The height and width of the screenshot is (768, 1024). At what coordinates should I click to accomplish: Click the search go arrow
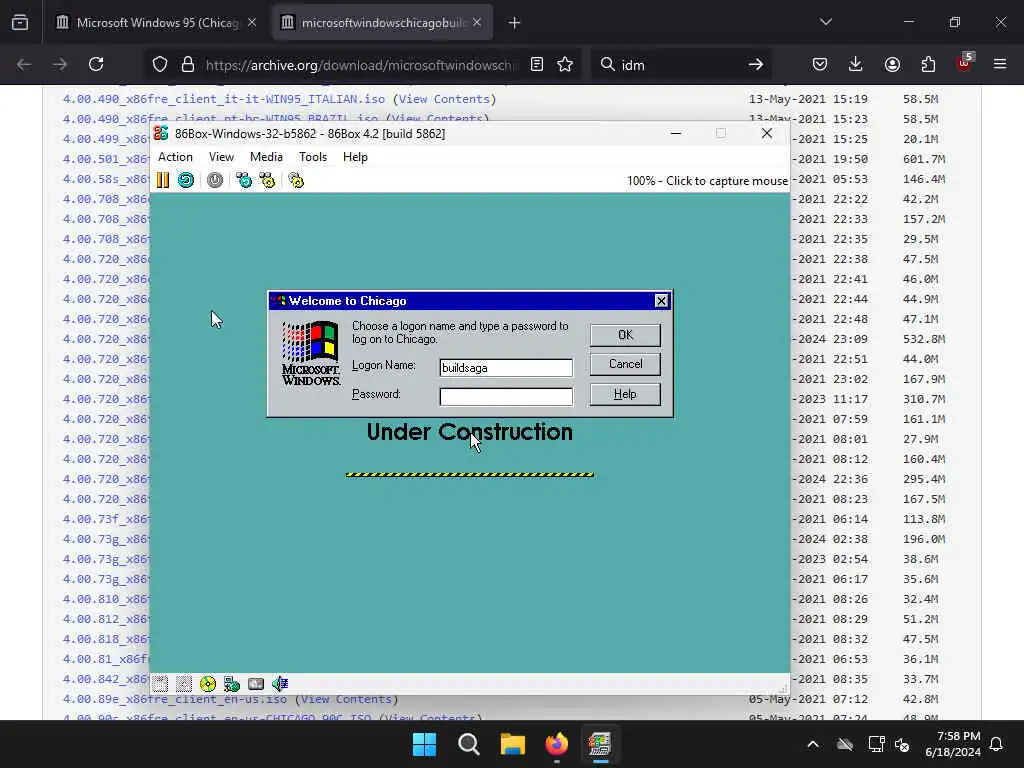pyautogui.click(x=756, y=65)
